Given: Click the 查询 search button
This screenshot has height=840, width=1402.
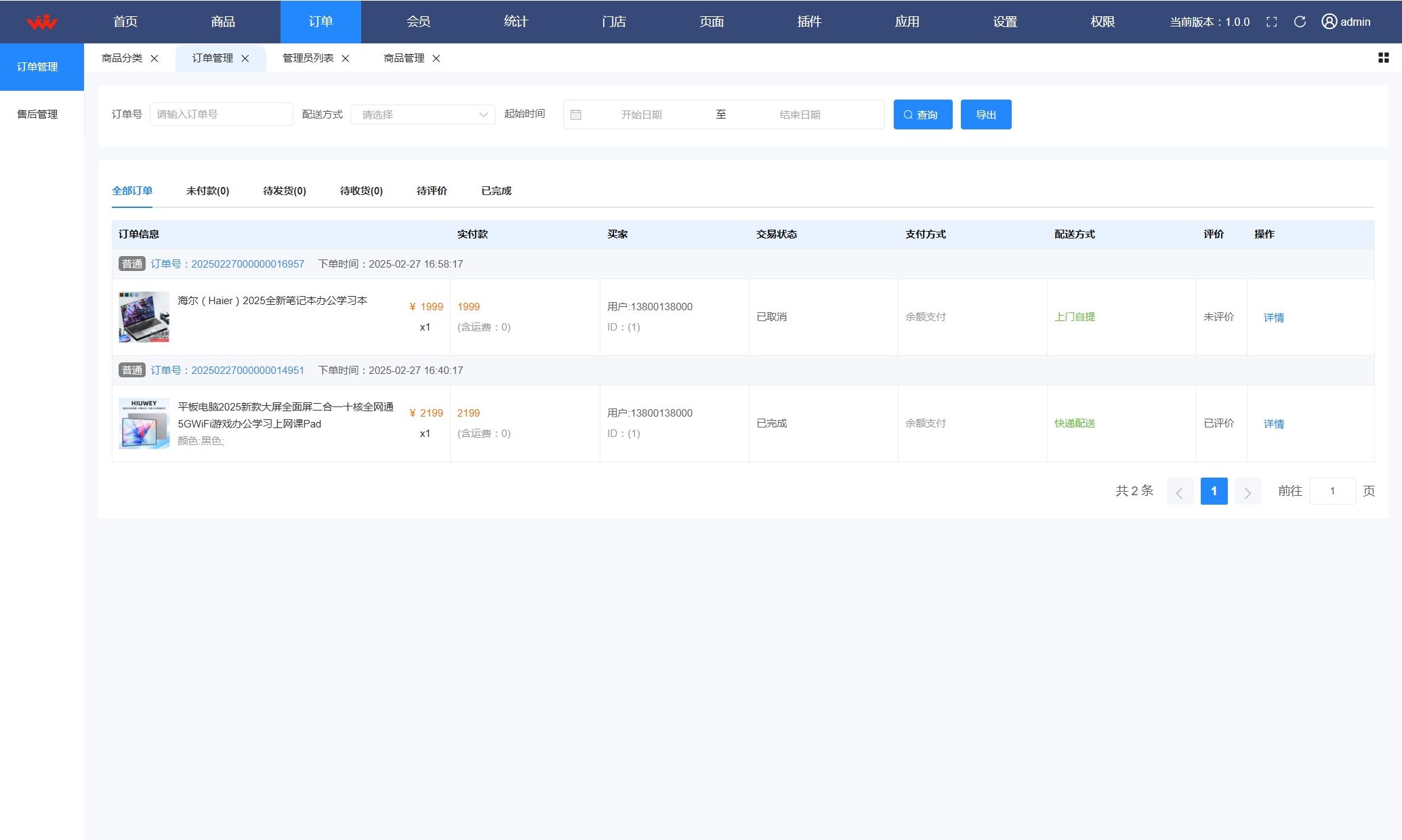Looking at the screenshot, I should click(922, 114).
